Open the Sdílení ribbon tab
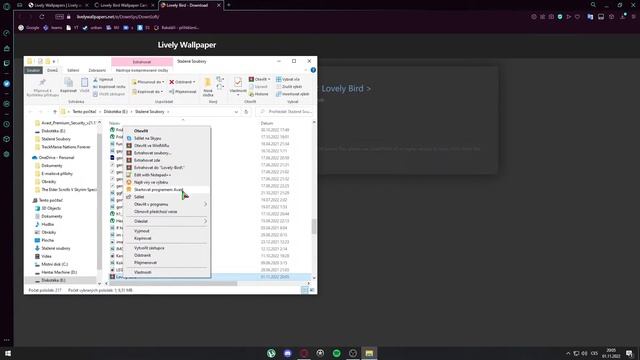 (73, 70)
